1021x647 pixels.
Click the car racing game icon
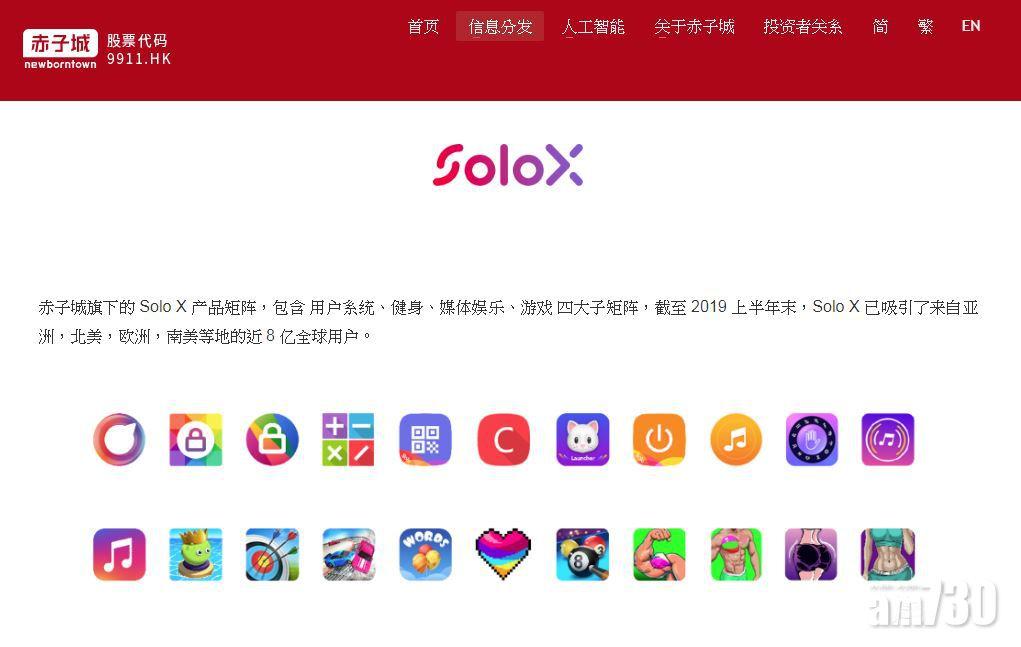(348, 555)
